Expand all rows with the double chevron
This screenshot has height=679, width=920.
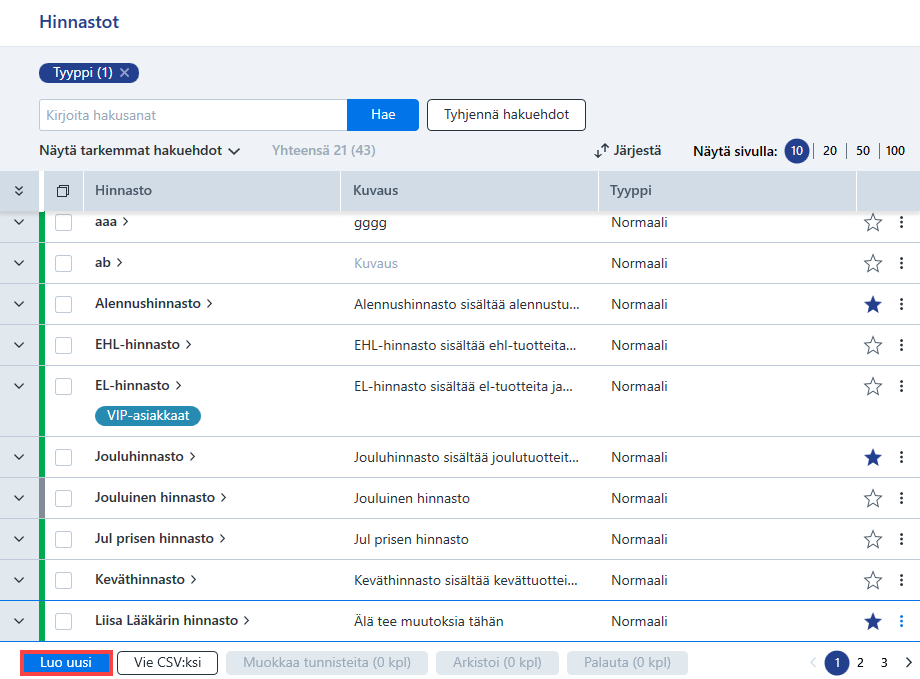(x=19, y=191)
